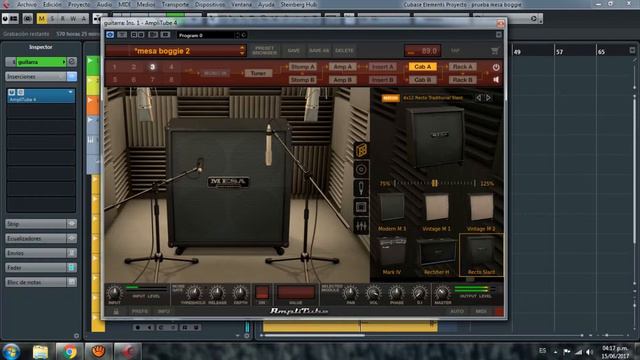Screen dimensions: 640x360
Task: Open the Transporte menu
Action: pyautogui.click(x=175, y=4)
